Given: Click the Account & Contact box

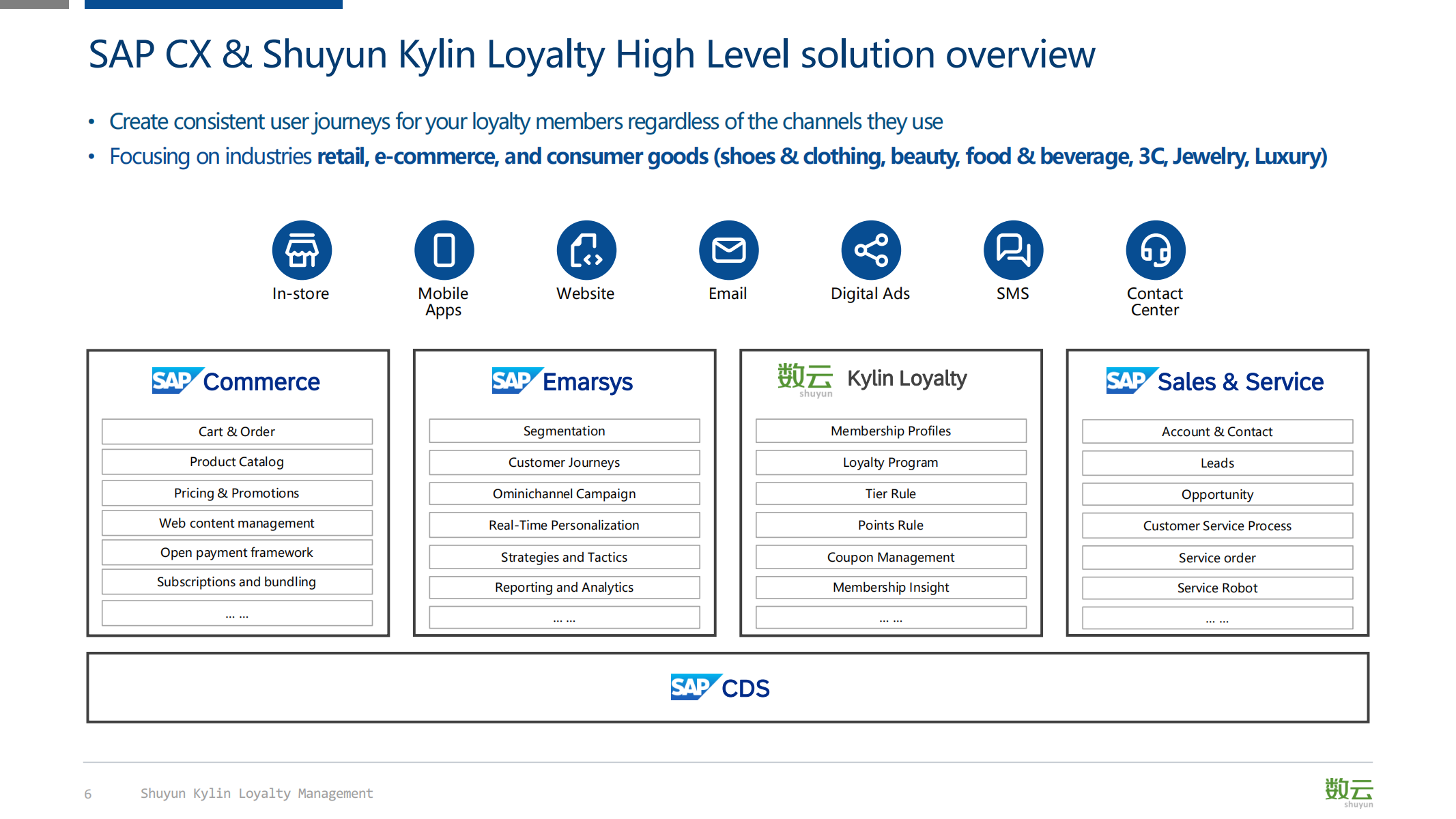Looking at the screenshot, I should tap(1217, 431).
